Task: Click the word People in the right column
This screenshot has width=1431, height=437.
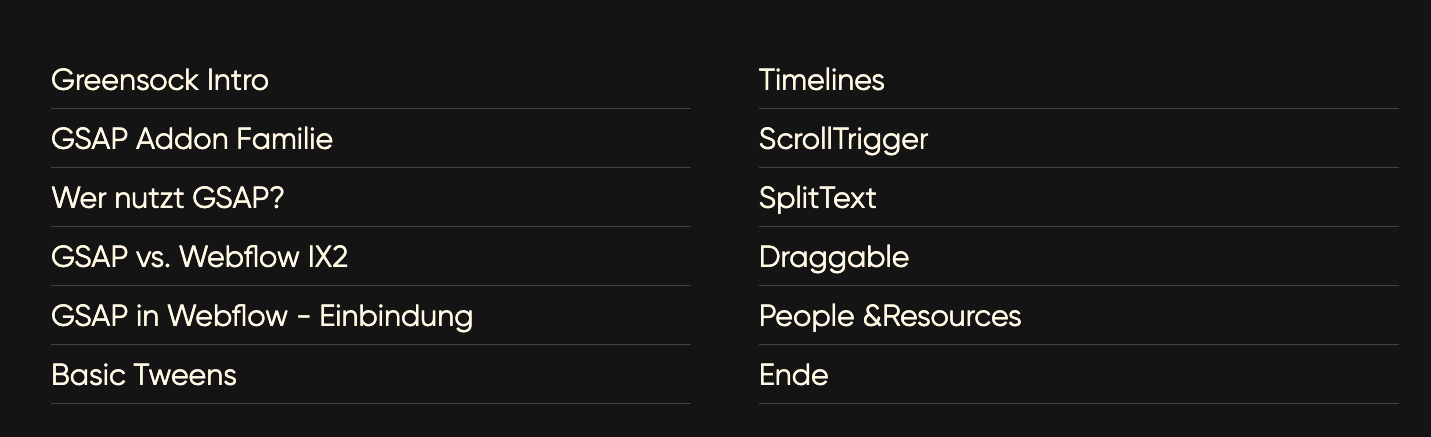Action: click(x=807, y=318)
